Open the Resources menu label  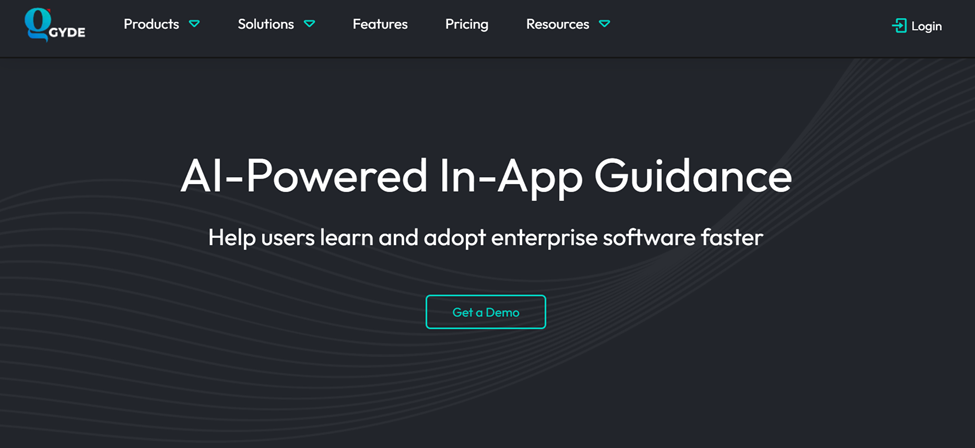557,24
